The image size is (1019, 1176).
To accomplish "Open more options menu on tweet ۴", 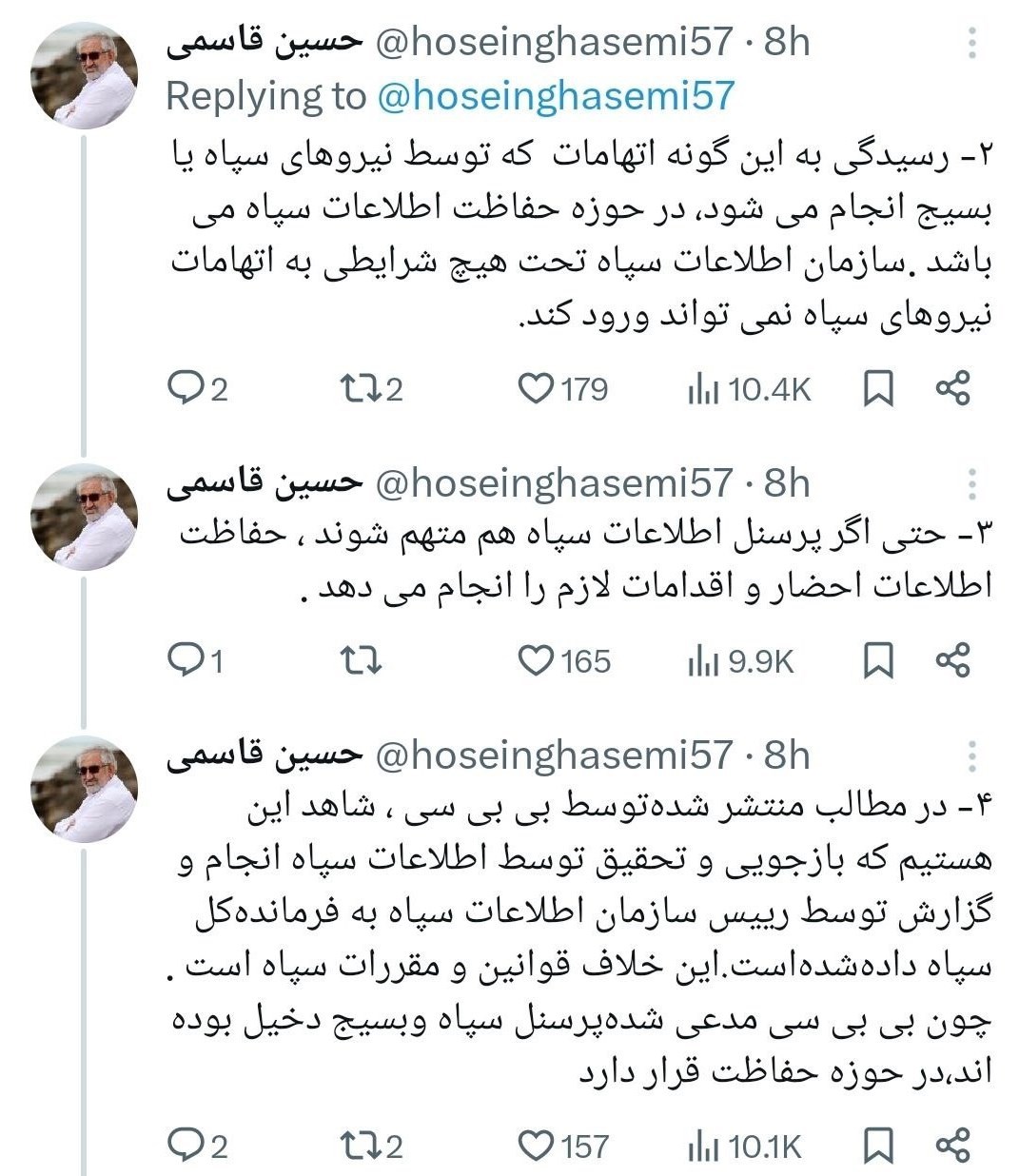I will coord(971,756).
